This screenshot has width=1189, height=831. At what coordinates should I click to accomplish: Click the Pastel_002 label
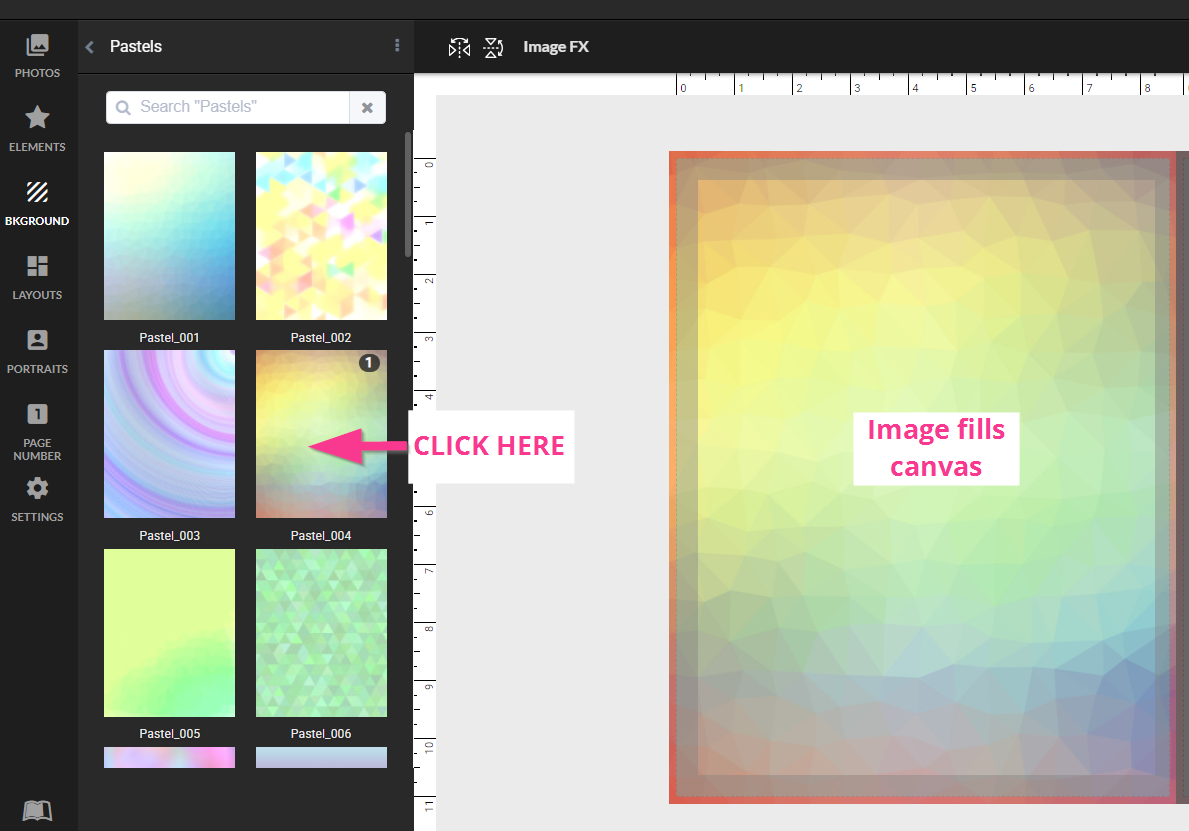[x=321, y=337]
